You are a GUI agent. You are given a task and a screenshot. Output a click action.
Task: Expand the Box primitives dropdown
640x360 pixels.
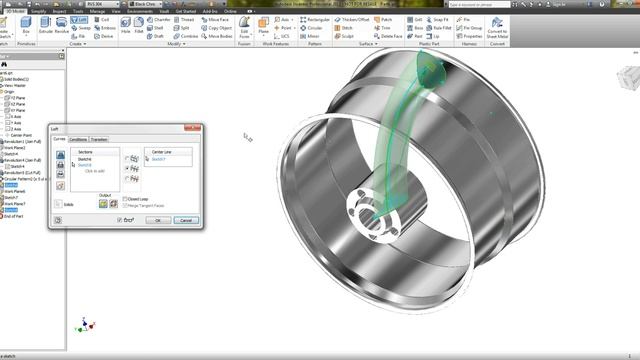[x=26, y=36]
